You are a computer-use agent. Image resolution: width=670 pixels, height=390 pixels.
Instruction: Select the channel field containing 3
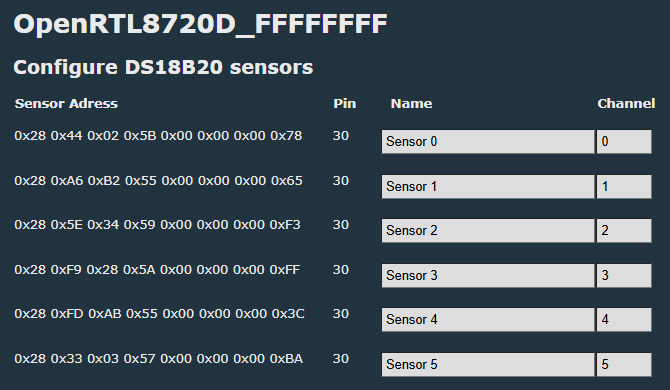point(624,276)
